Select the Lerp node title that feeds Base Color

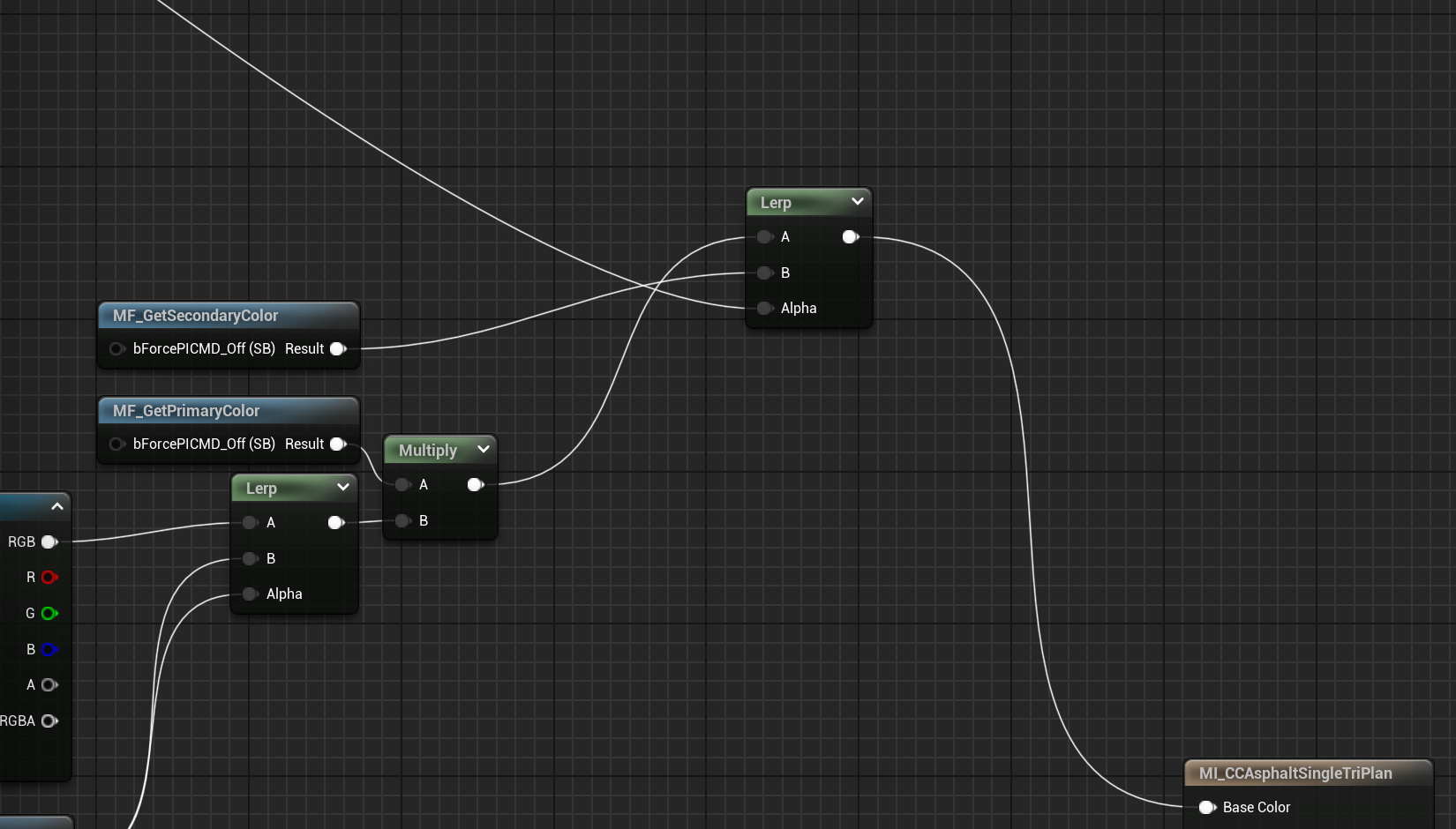pyautogui.click(x=776, y=203)
